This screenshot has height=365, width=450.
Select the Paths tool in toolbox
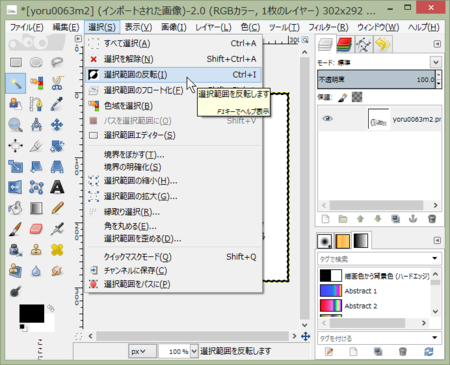point(36,104)
